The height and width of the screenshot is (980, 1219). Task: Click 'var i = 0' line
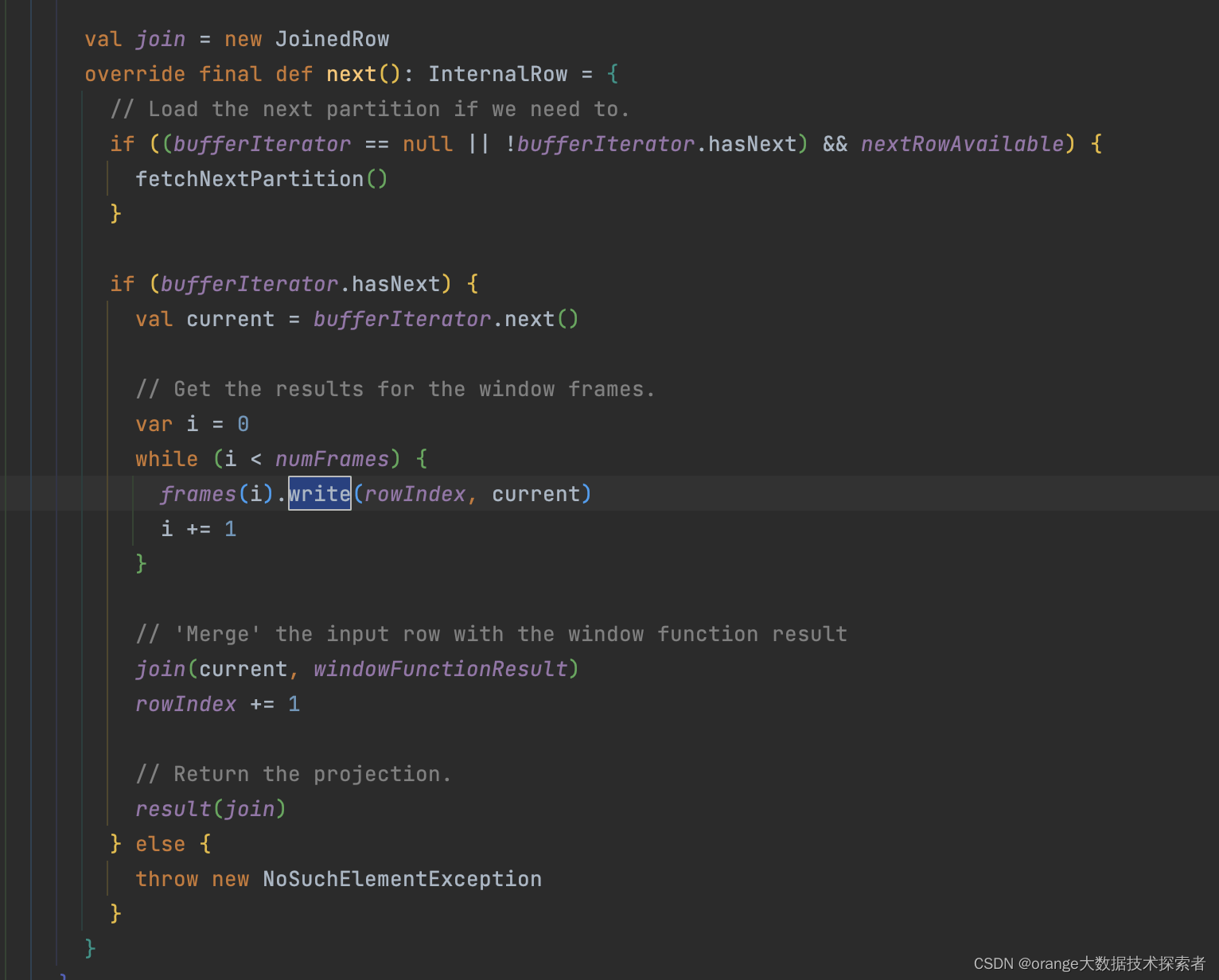193,424
